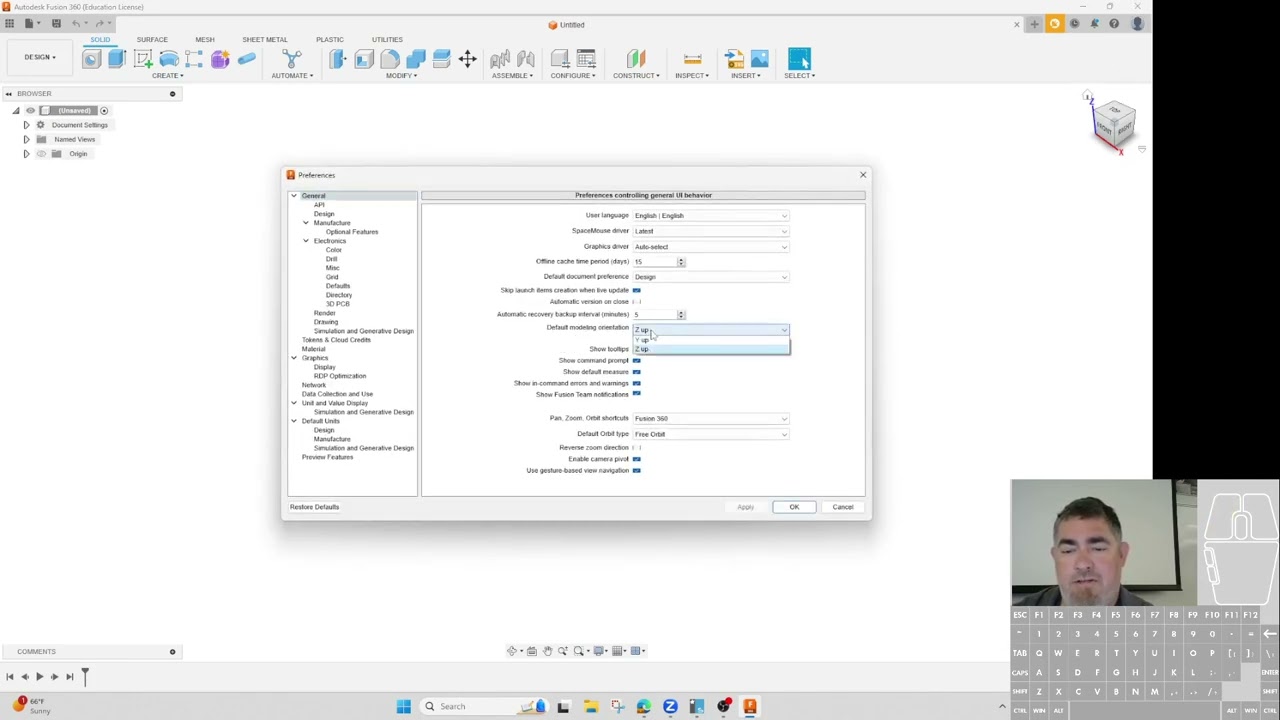
Task: Switch to the PLASTIC tab
Action: point(329,40)
